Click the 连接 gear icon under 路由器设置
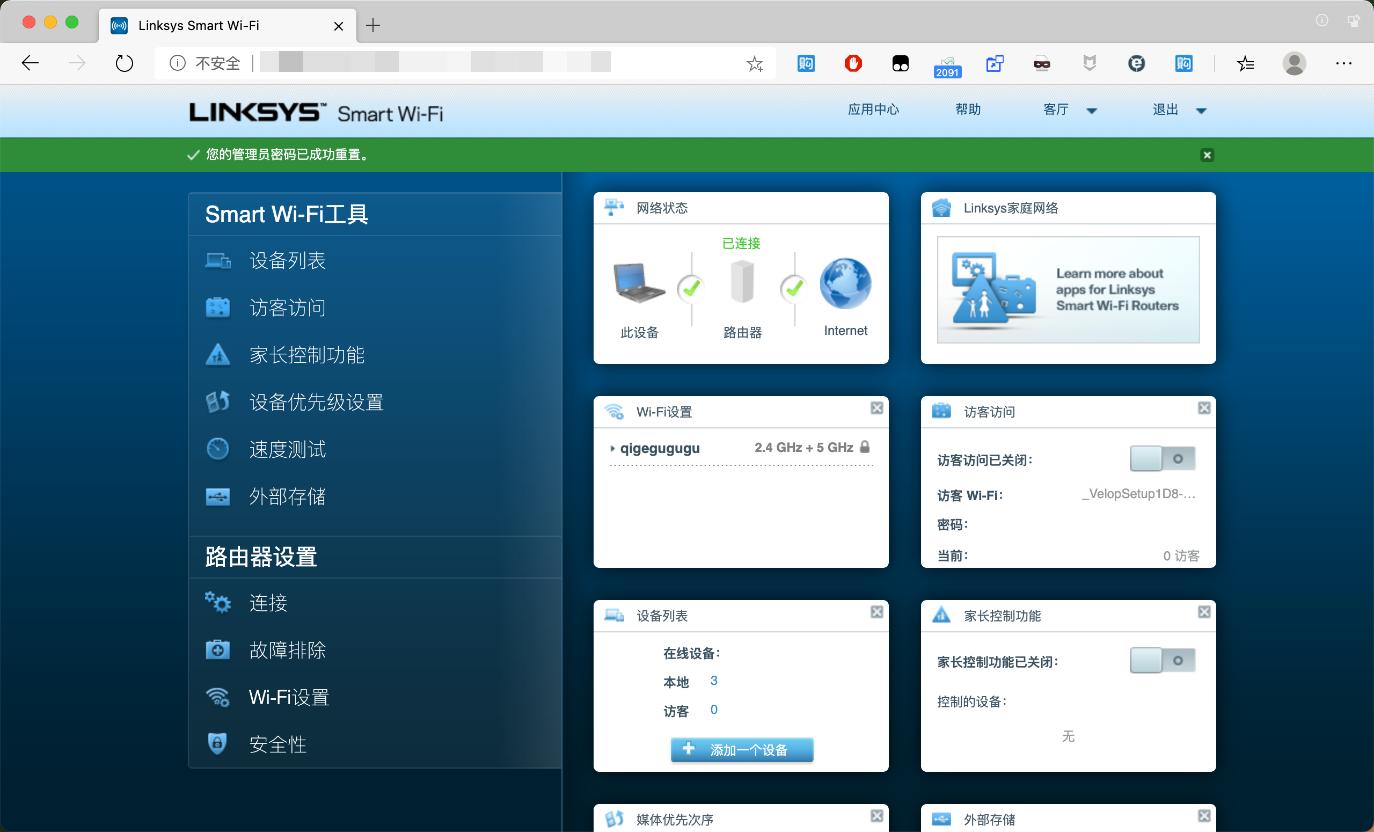 tap(218, 602)
